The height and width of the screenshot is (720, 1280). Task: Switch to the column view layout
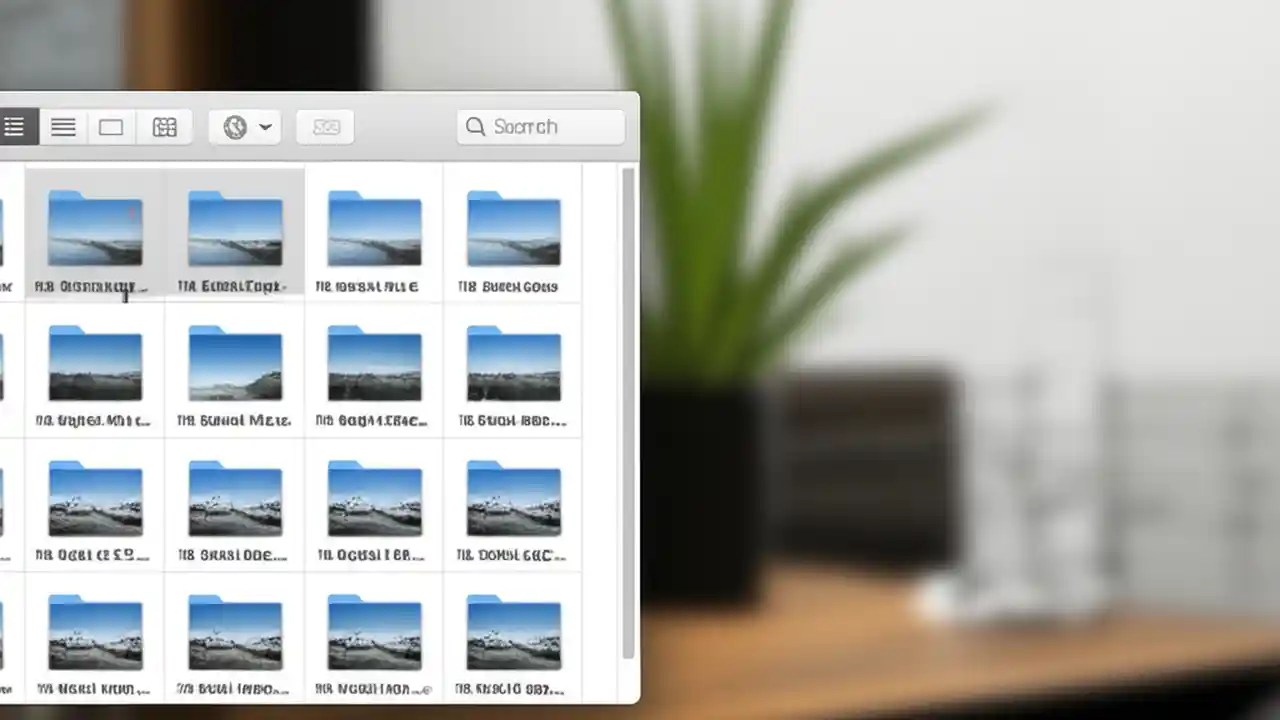pyautogui.click(x=110, y=126)
